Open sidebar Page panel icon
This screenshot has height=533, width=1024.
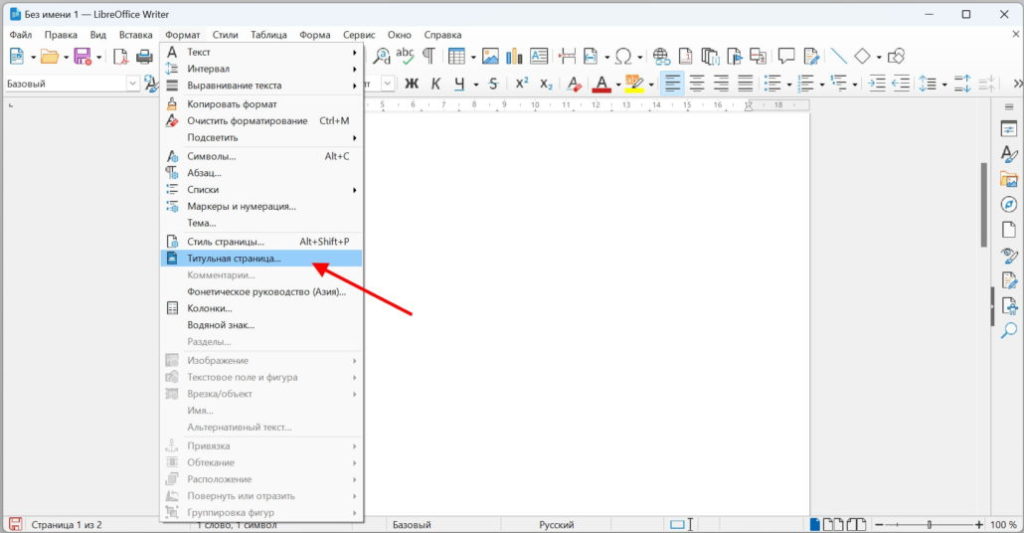click(1008, 230)
